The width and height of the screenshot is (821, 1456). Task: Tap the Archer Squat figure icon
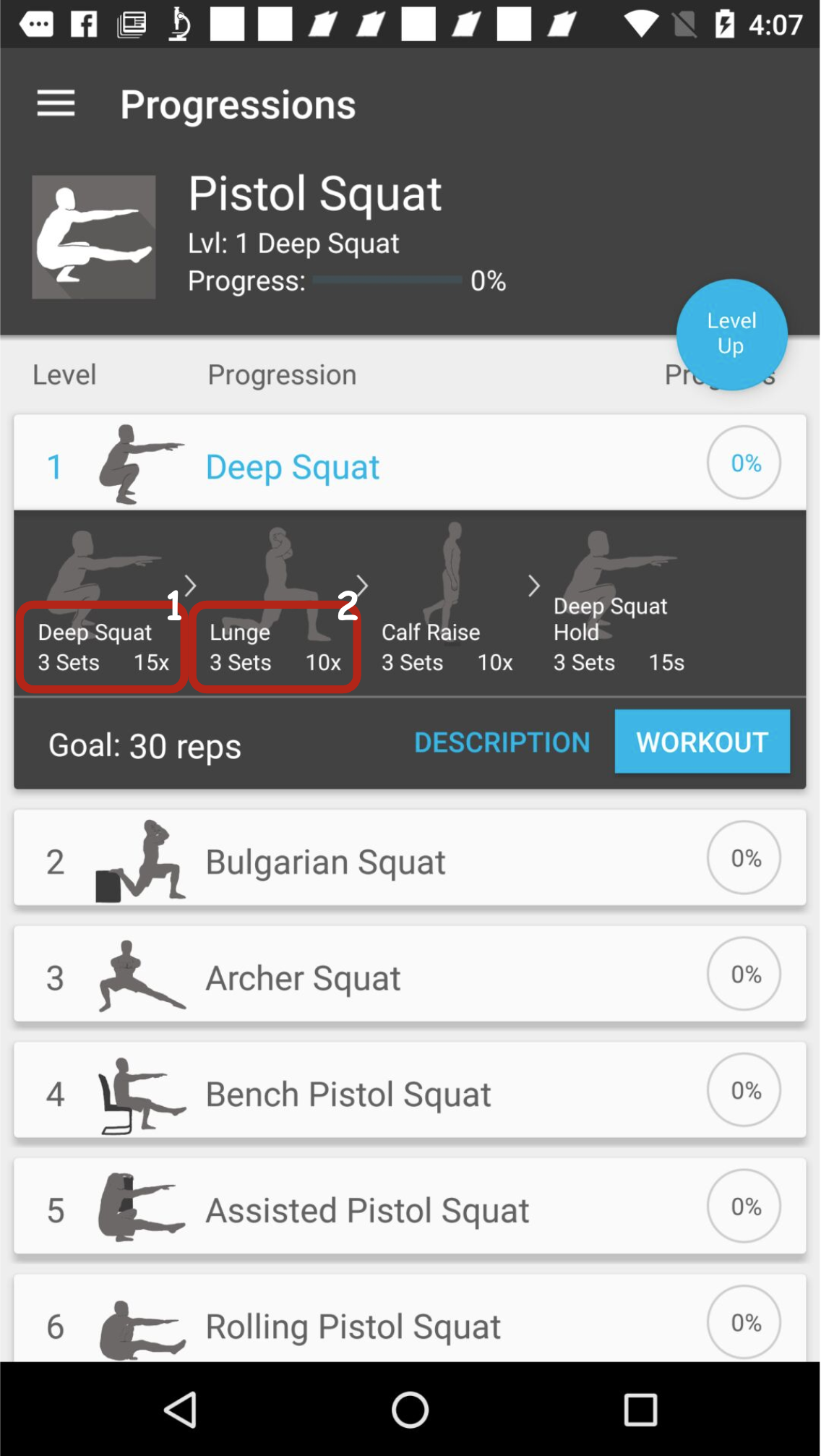[x=142, y=976]
